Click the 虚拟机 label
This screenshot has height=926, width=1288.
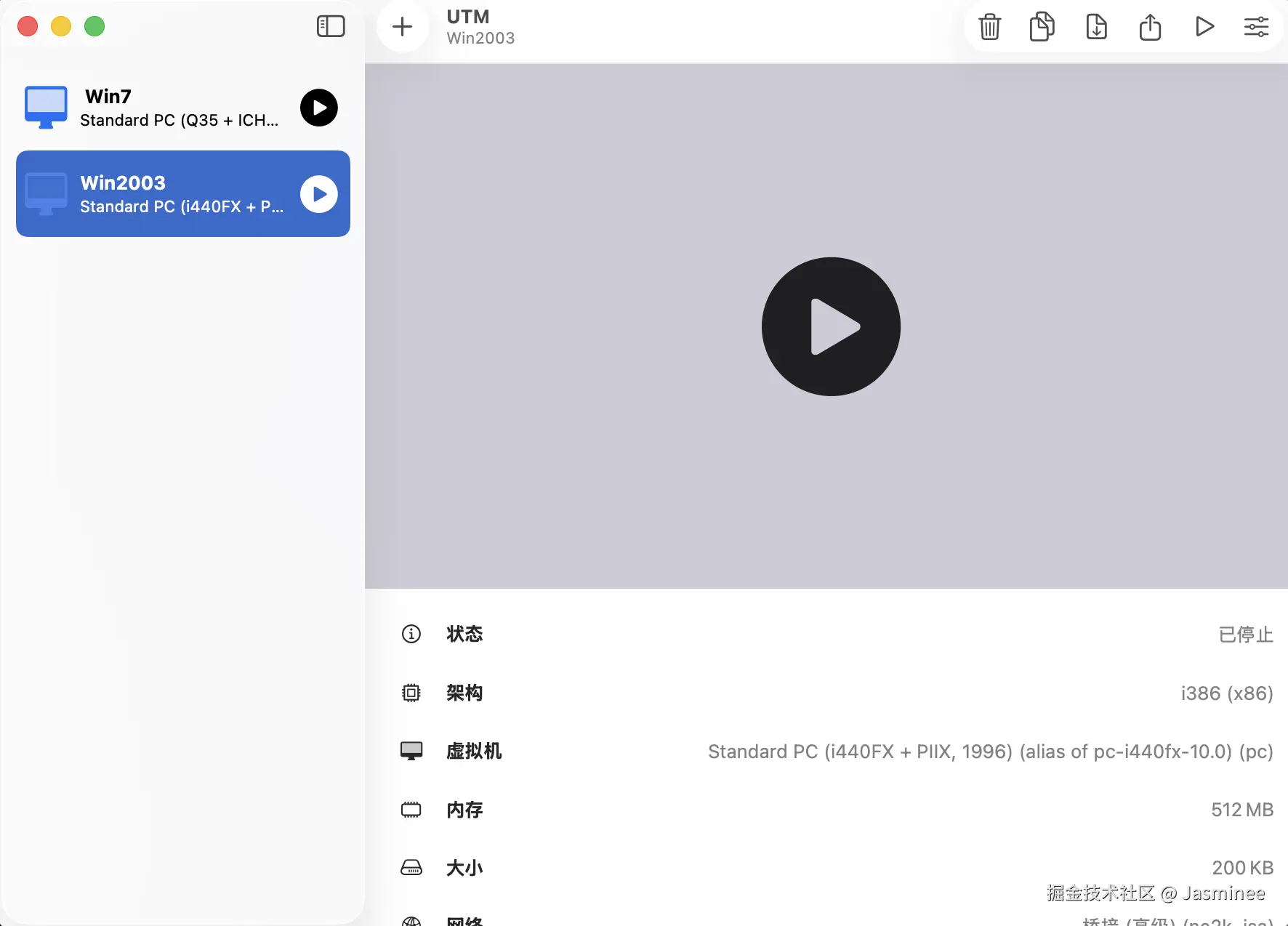(474, 751)
